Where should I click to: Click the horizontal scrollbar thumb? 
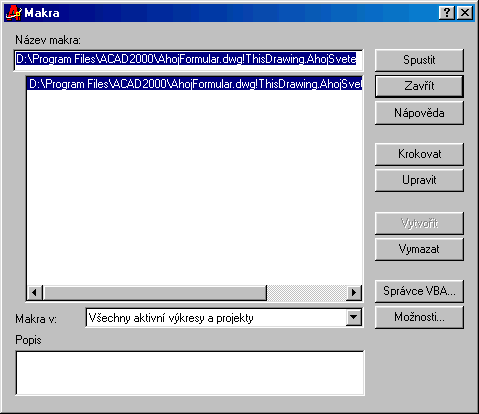(155, 293)
